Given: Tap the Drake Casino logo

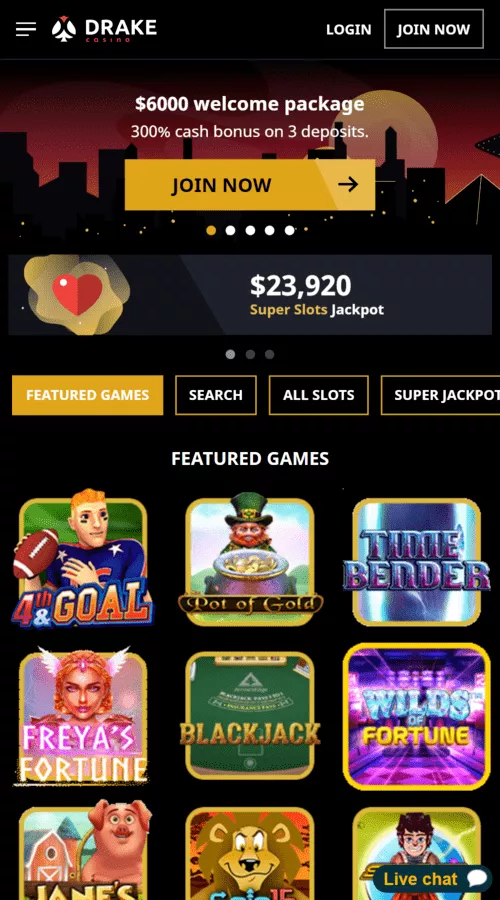Looking at the screenshot, I should [104, 29].
